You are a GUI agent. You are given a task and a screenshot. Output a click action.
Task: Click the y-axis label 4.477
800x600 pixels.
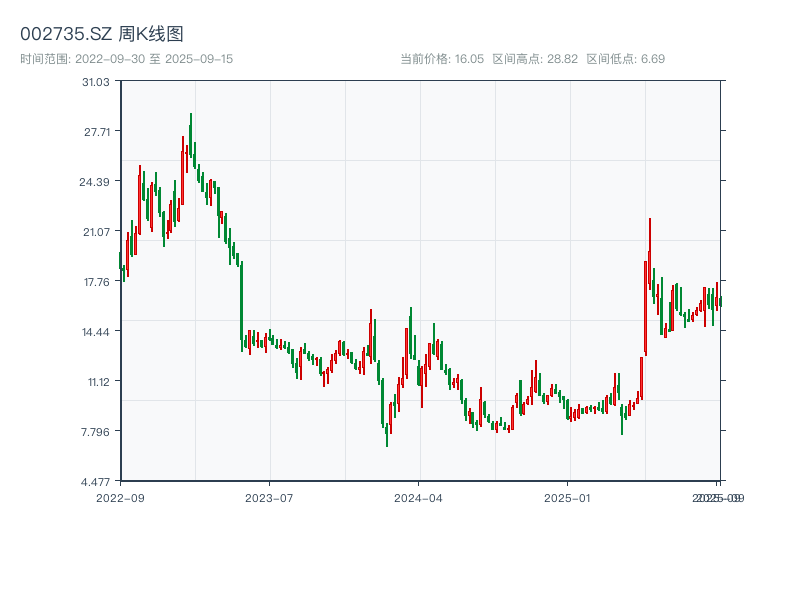click(95, 482)
